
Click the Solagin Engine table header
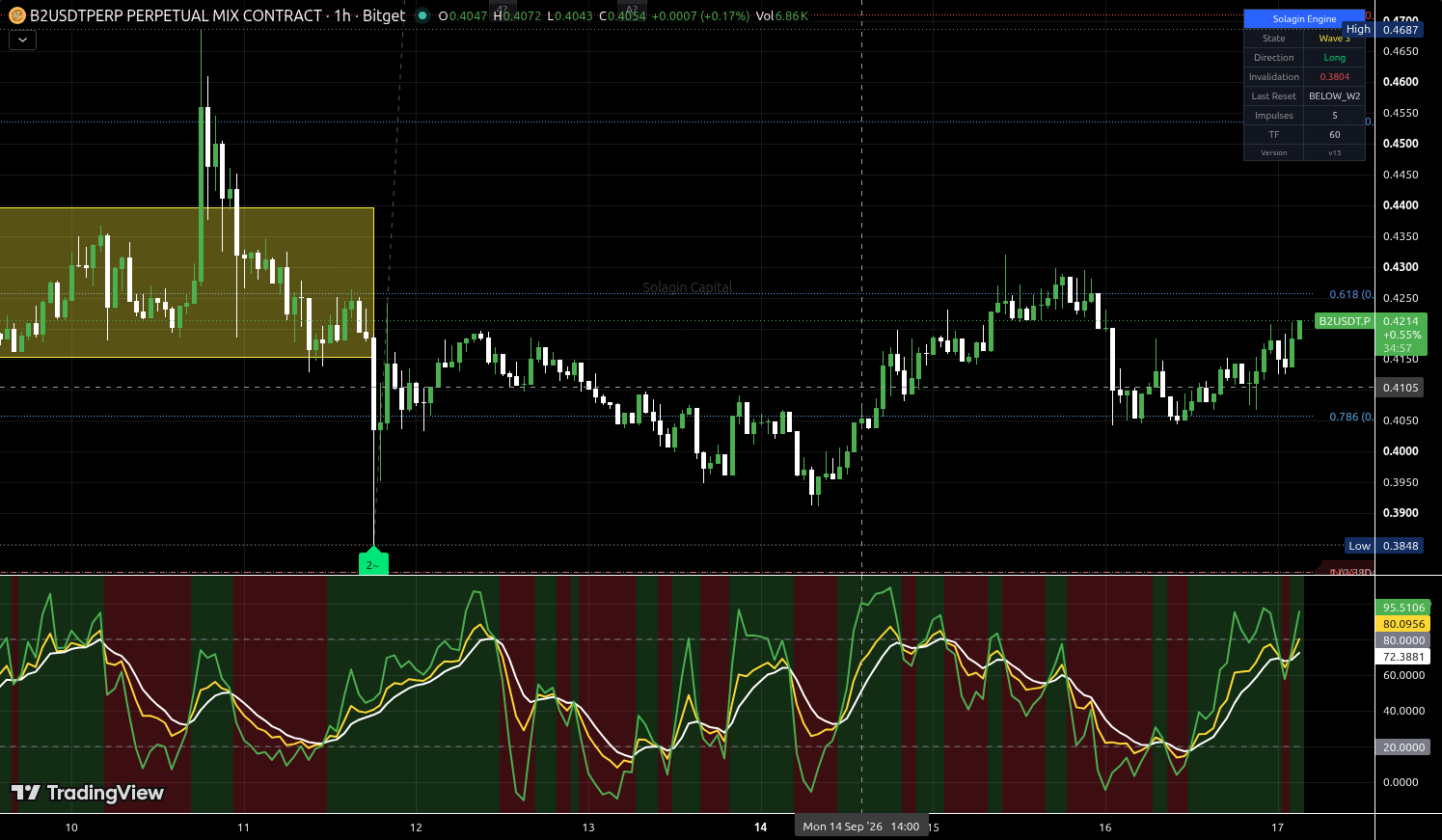[x=1304, y=19]
